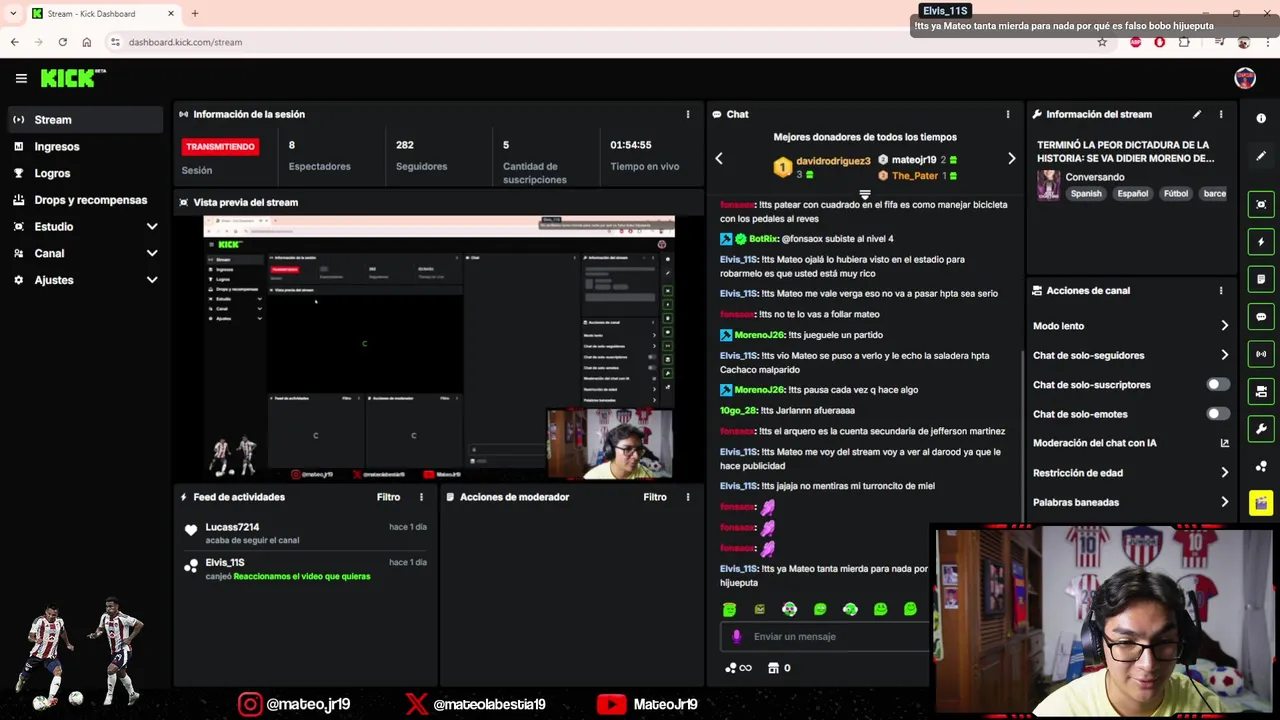Open options menu of Información del stream panel

(1221, 114)
